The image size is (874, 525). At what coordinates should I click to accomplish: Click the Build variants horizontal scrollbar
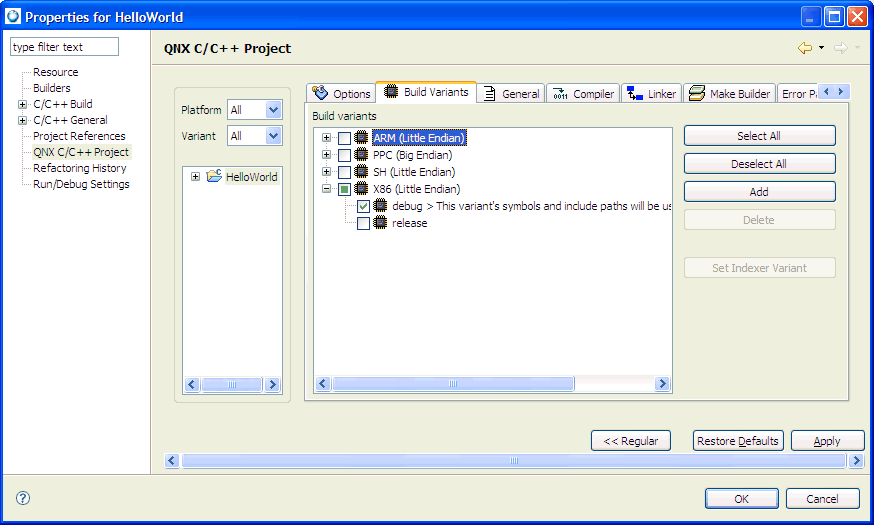[x=492, y=384]
